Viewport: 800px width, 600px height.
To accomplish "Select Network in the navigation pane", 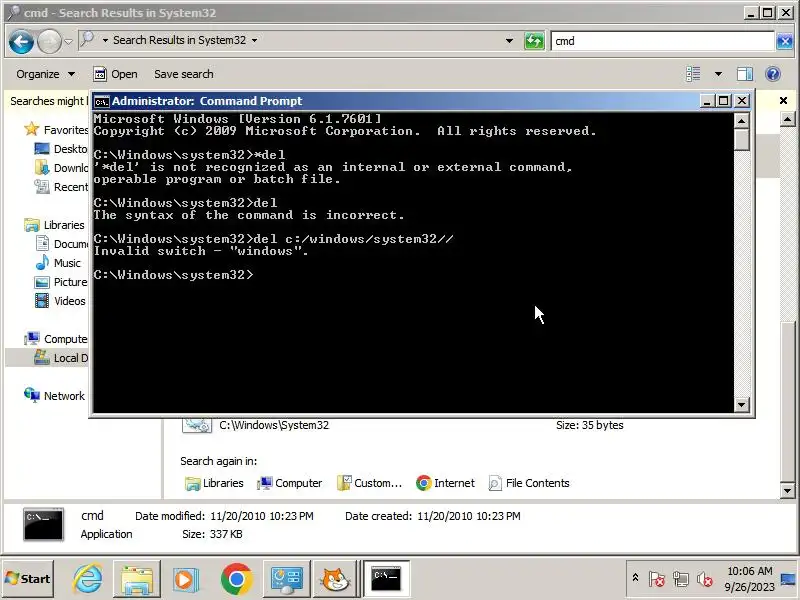I will (54, 395).
